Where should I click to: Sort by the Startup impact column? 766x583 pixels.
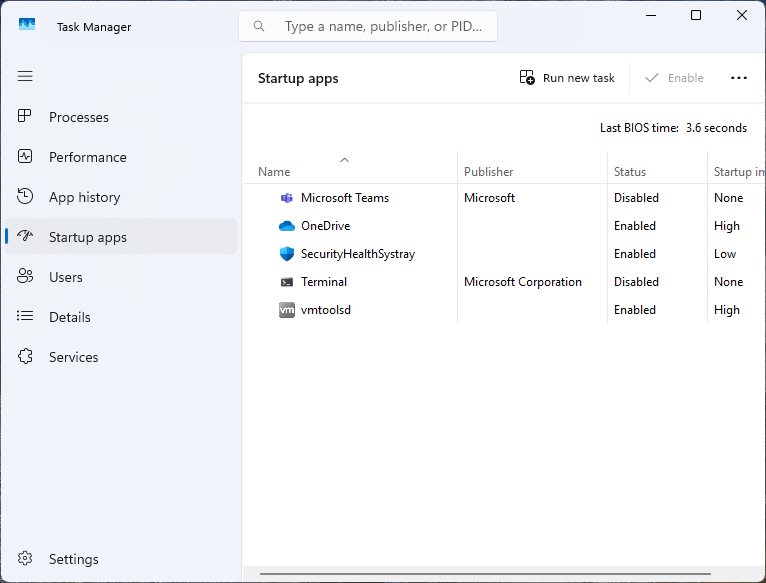(x=737, y=167)
